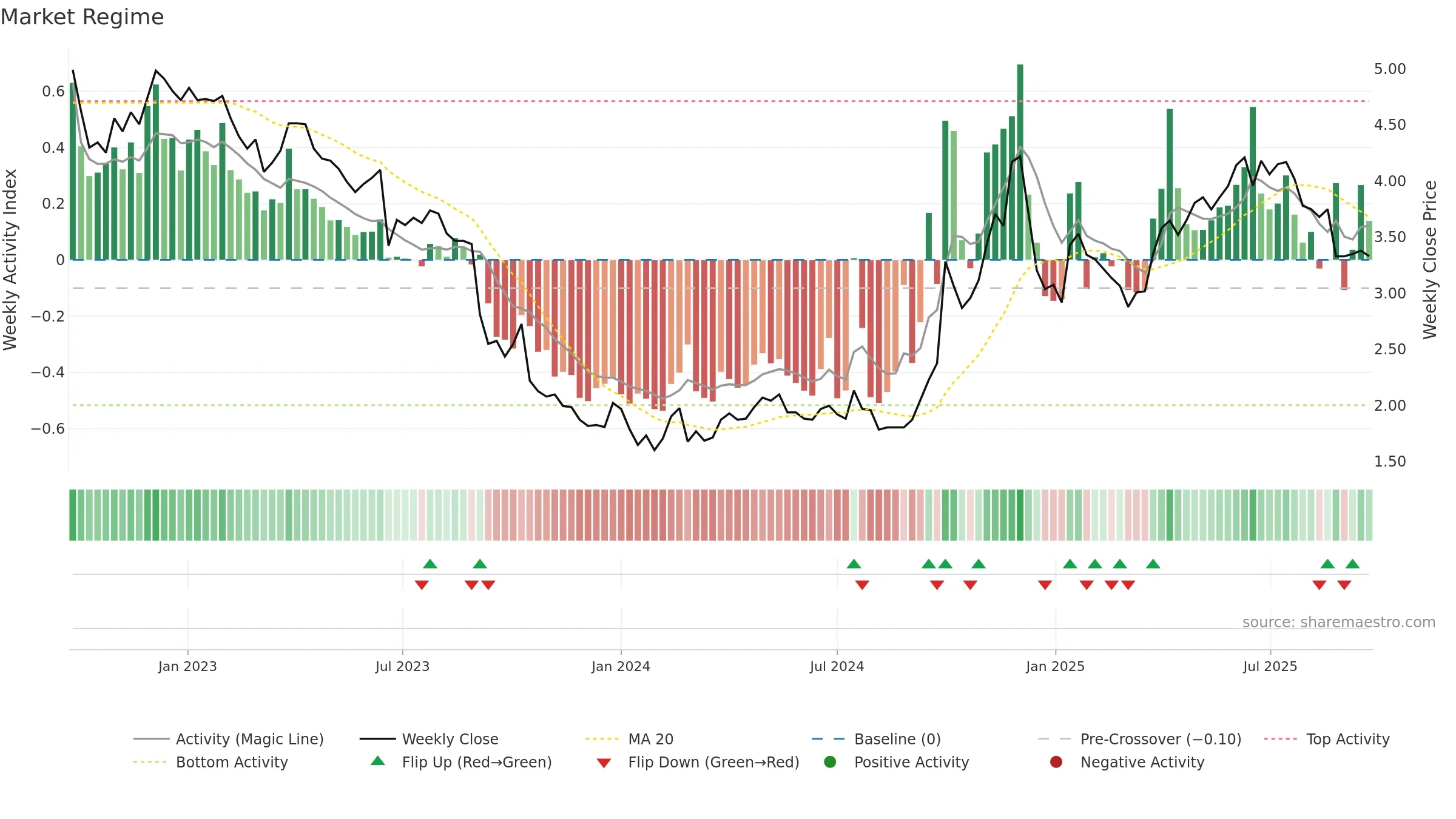The image size is (1456, 819).
Task: Toggle the Pre-Crossover (−0.10) legend entry
Action: pyautogui.click(x=1139, y=739)
